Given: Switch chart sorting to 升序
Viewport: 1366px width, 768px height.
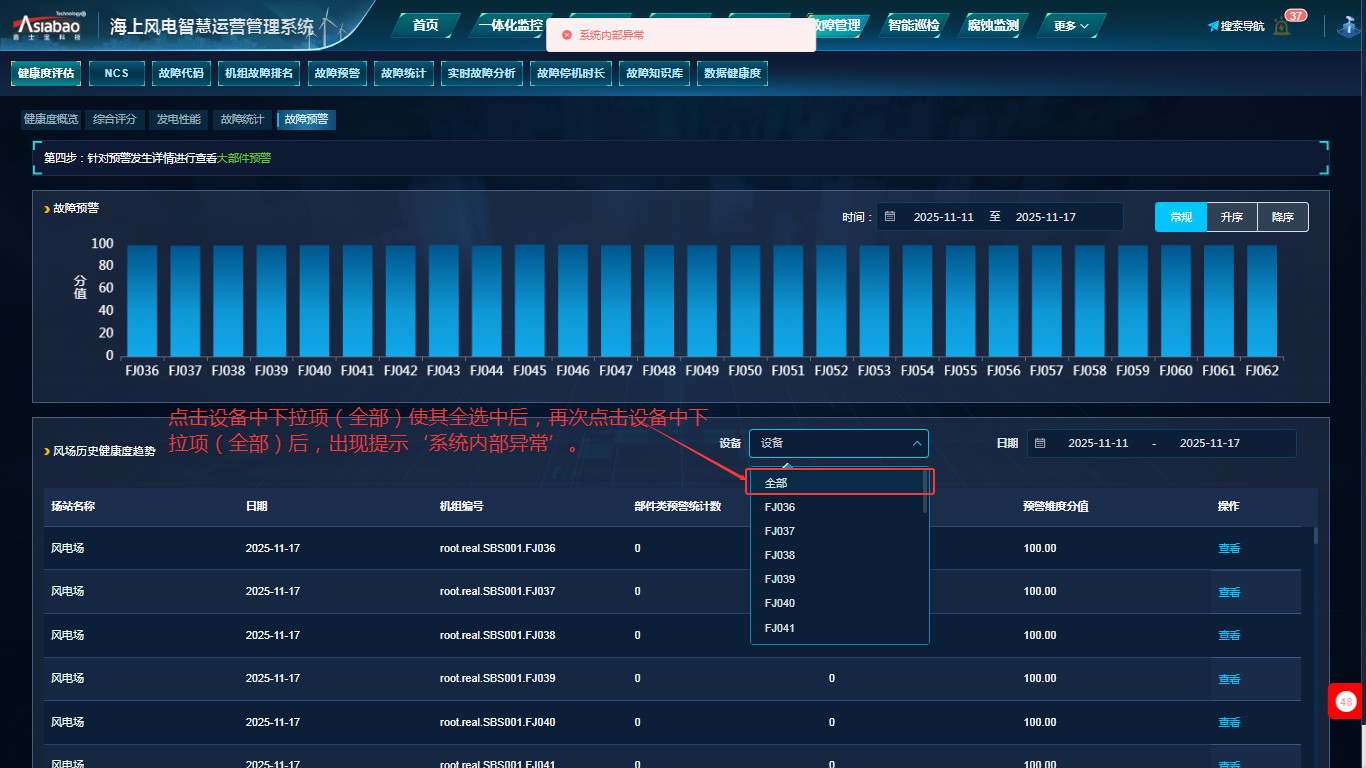Looking at the screenshot, I should [x=1231, y=217].
